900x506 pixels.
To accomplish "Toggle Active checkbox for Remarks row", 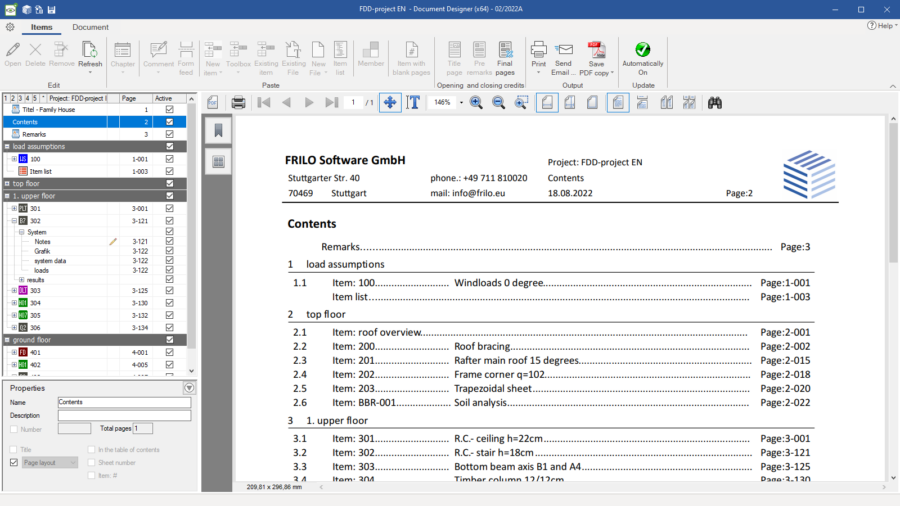I will pos(169,134).
